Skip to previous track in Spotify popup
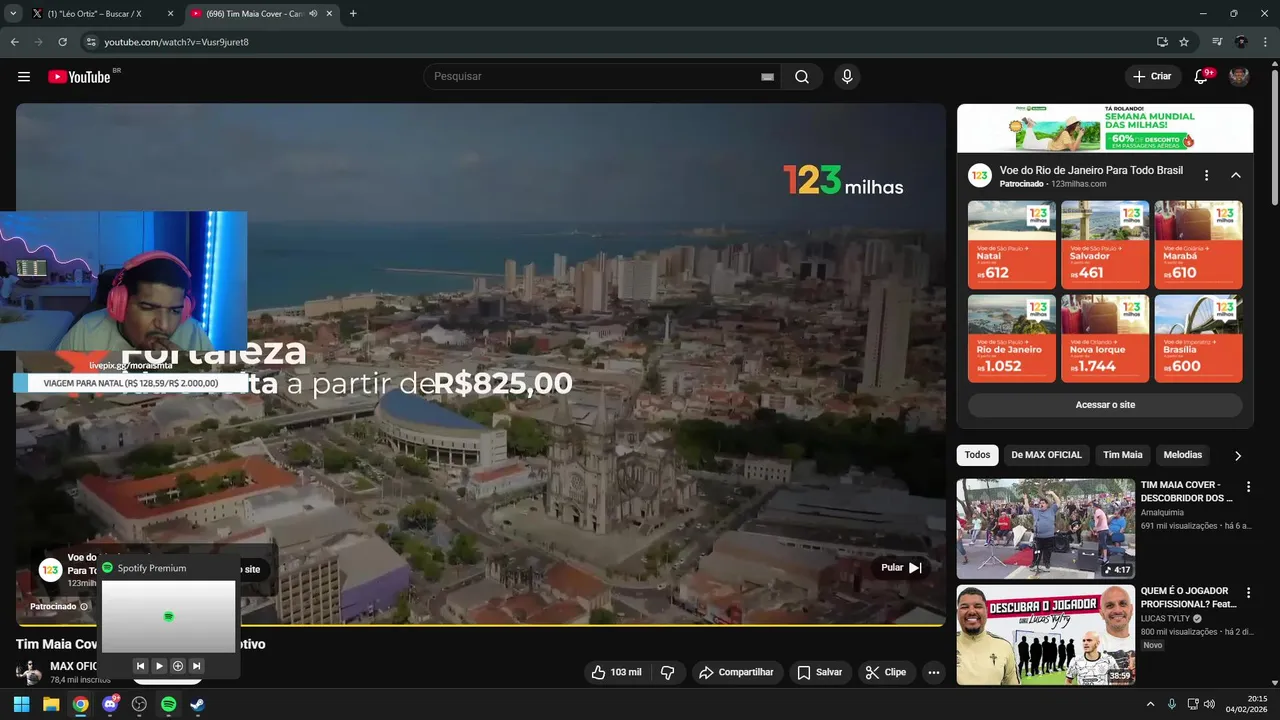Viewport: 1280px width, 720px height. 140,666
